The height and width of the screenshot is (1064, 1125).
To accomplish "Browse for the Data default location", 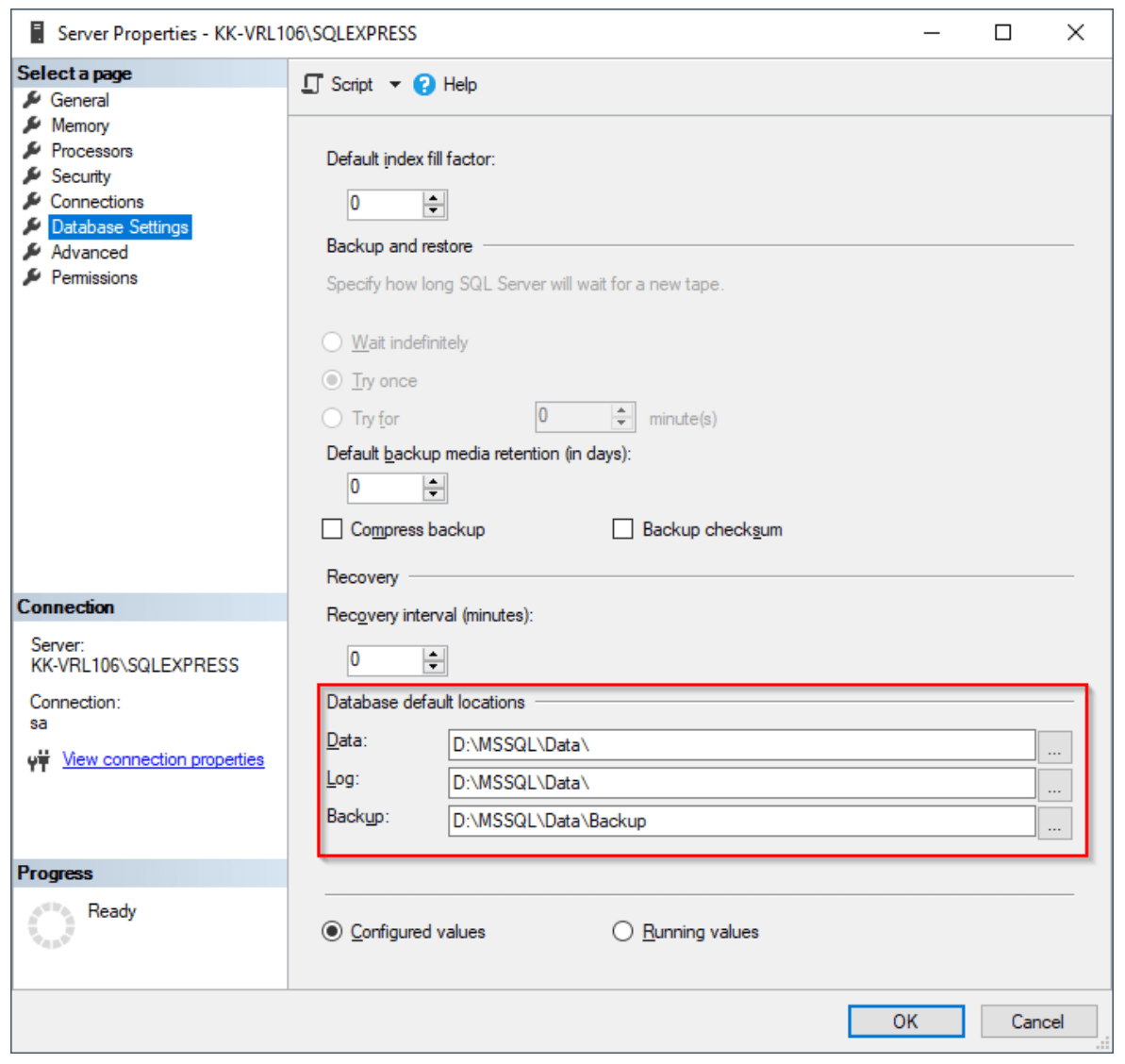I will (1054, 747).
